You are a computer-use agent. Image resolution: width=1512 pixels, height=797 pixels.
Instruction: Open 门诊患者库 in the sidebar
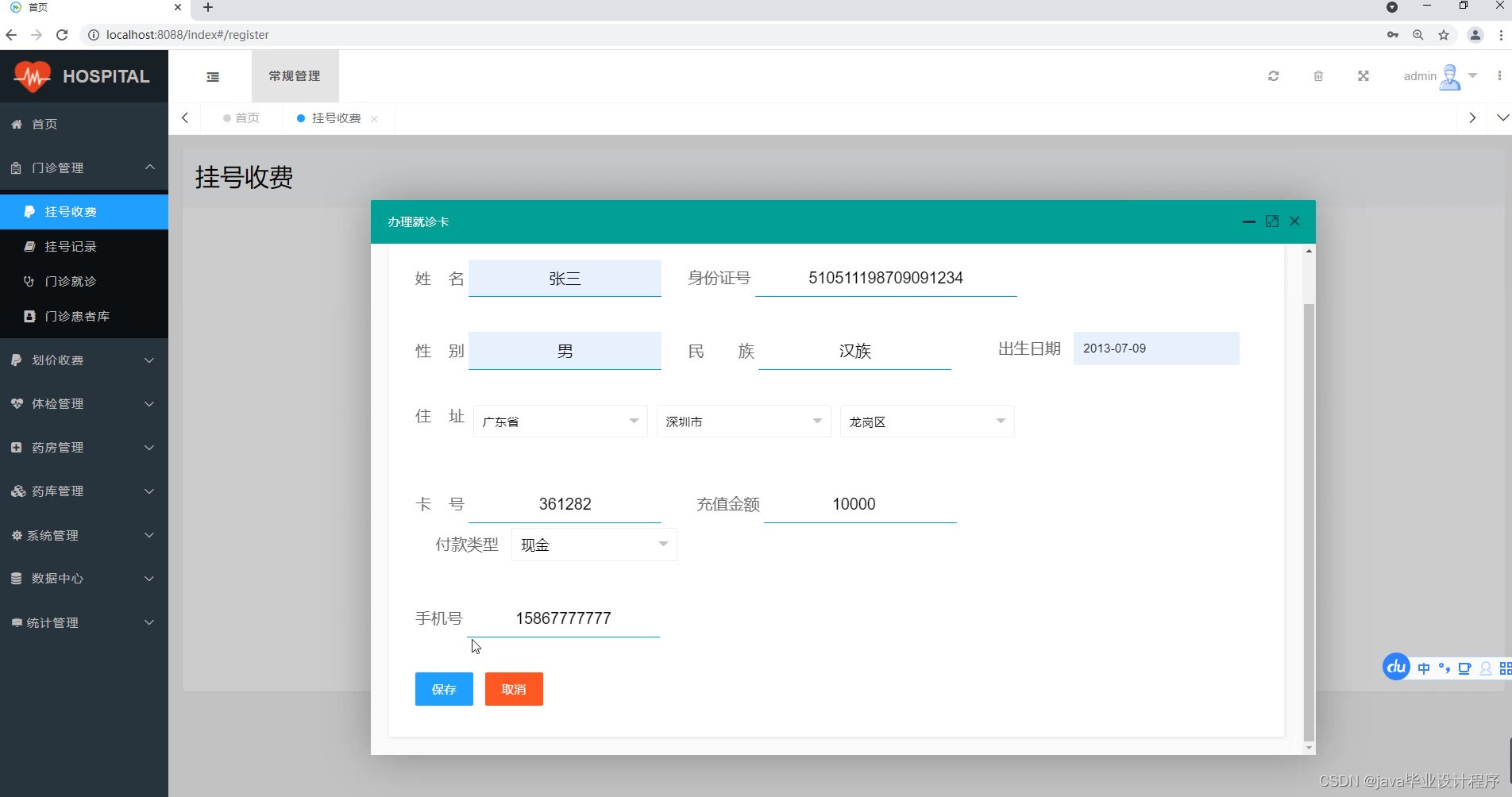coord(84,317)
